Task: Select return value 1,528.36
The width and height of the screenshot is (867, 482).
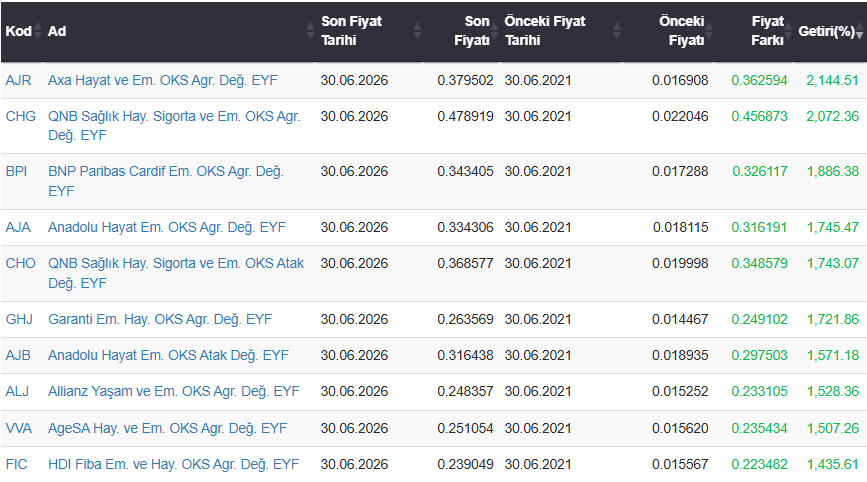Action: pyautogui.click(x=833, y=391)
